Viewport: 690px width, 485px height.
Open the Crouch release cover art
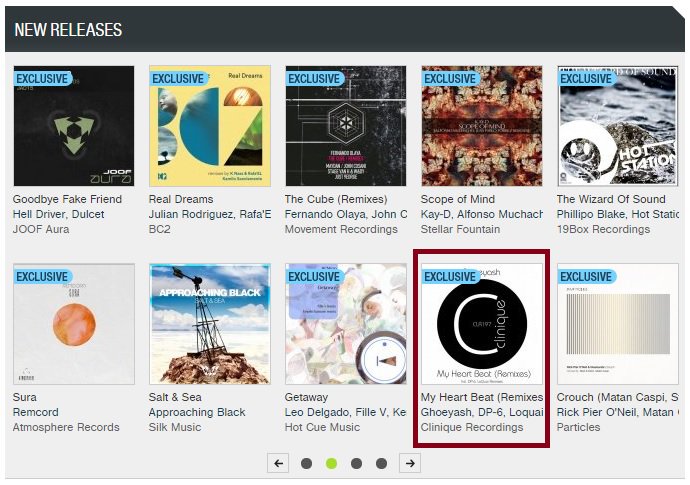[x=618, y=324]
